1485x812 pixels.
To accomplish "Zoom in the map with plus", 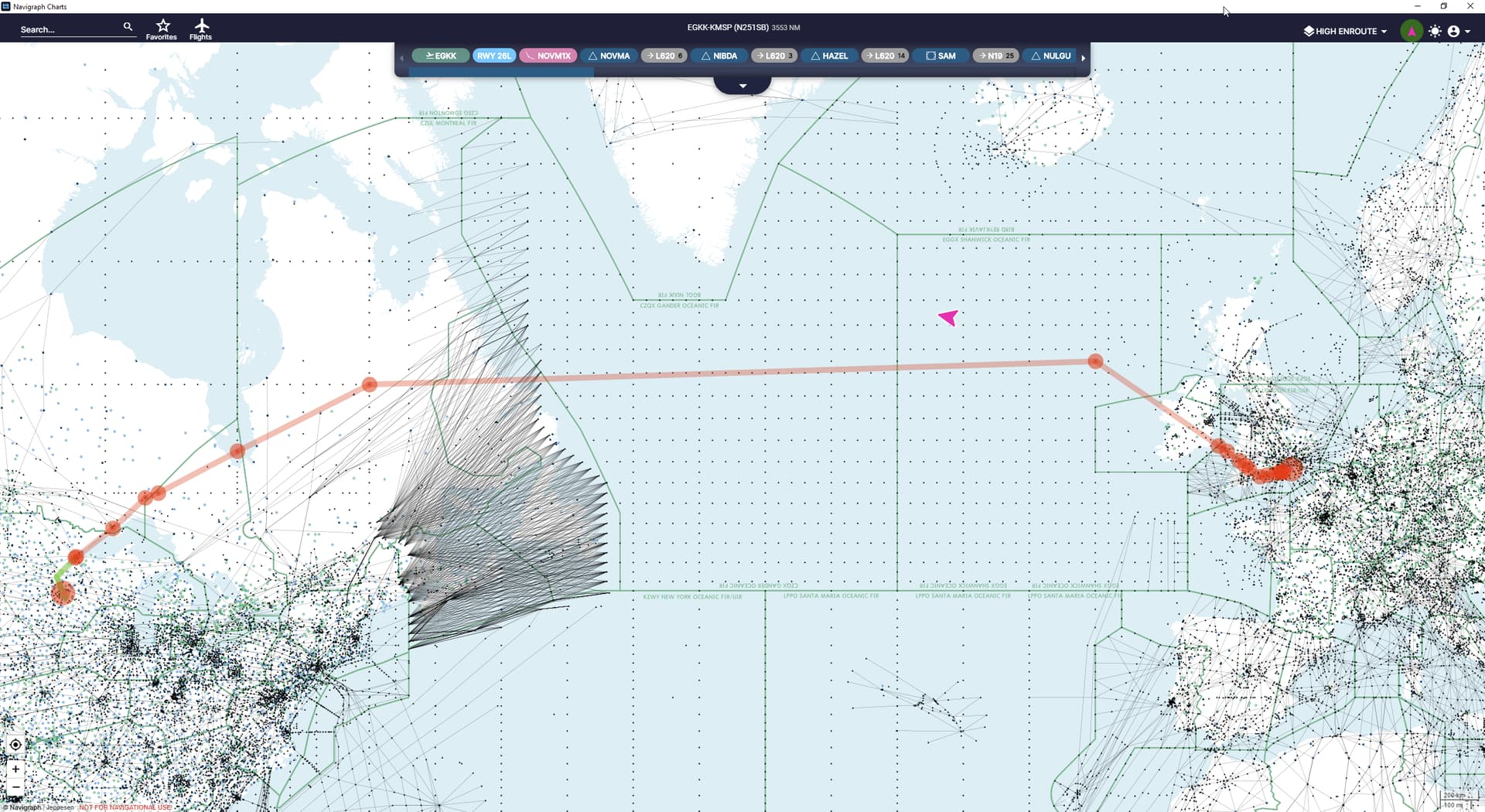I will (15, 769).
